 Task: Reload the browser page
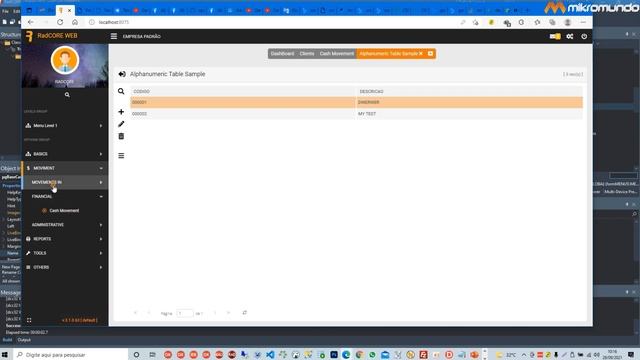60,22
